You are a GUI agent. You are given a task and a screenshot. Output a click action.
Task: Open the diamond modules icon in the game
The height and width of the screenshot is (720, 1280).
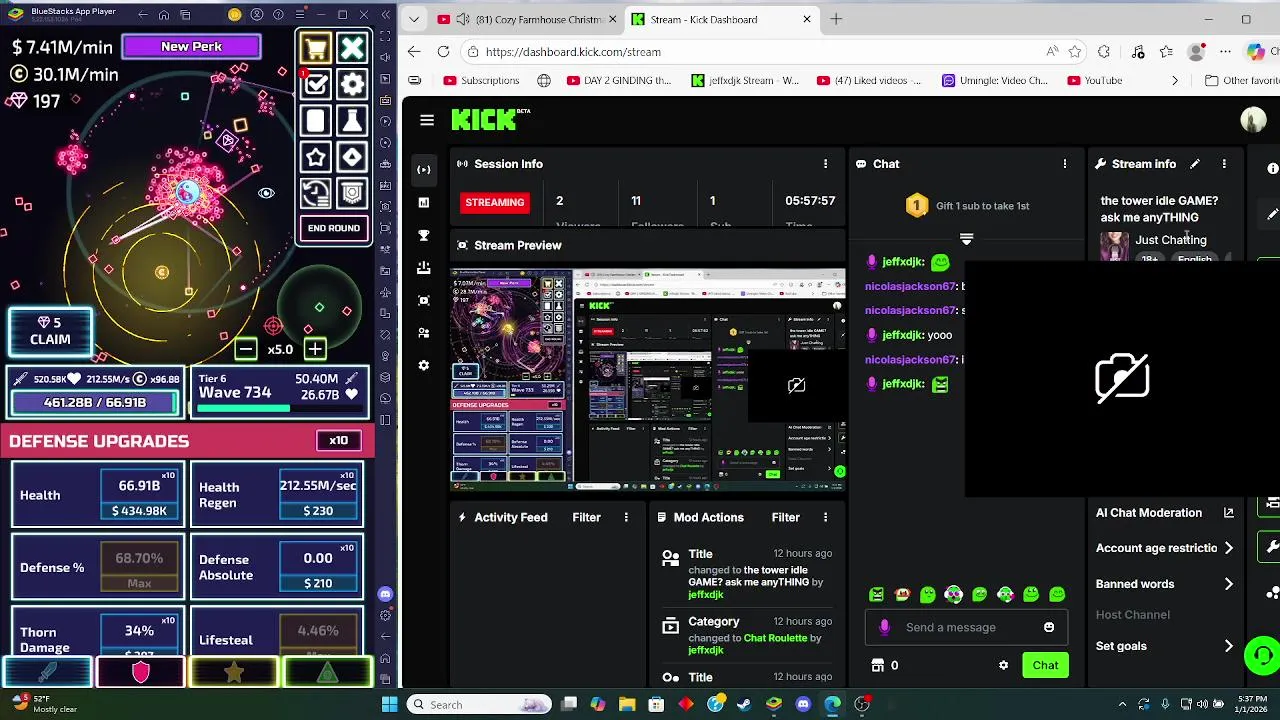352,157
